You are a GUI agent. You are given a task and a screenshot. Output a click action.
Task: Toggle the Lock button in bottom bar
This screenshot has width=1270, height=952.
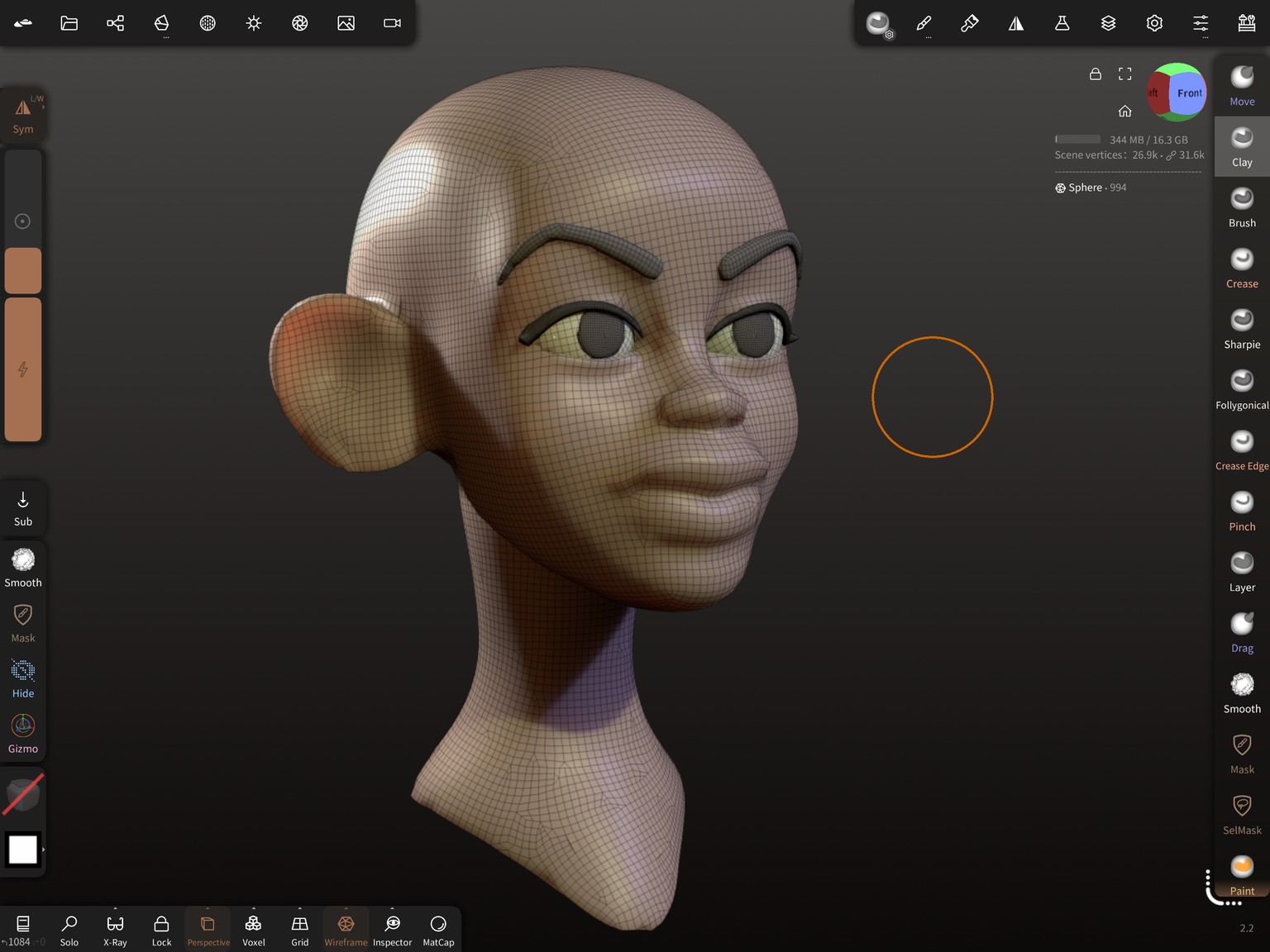(x=162, y=930)
